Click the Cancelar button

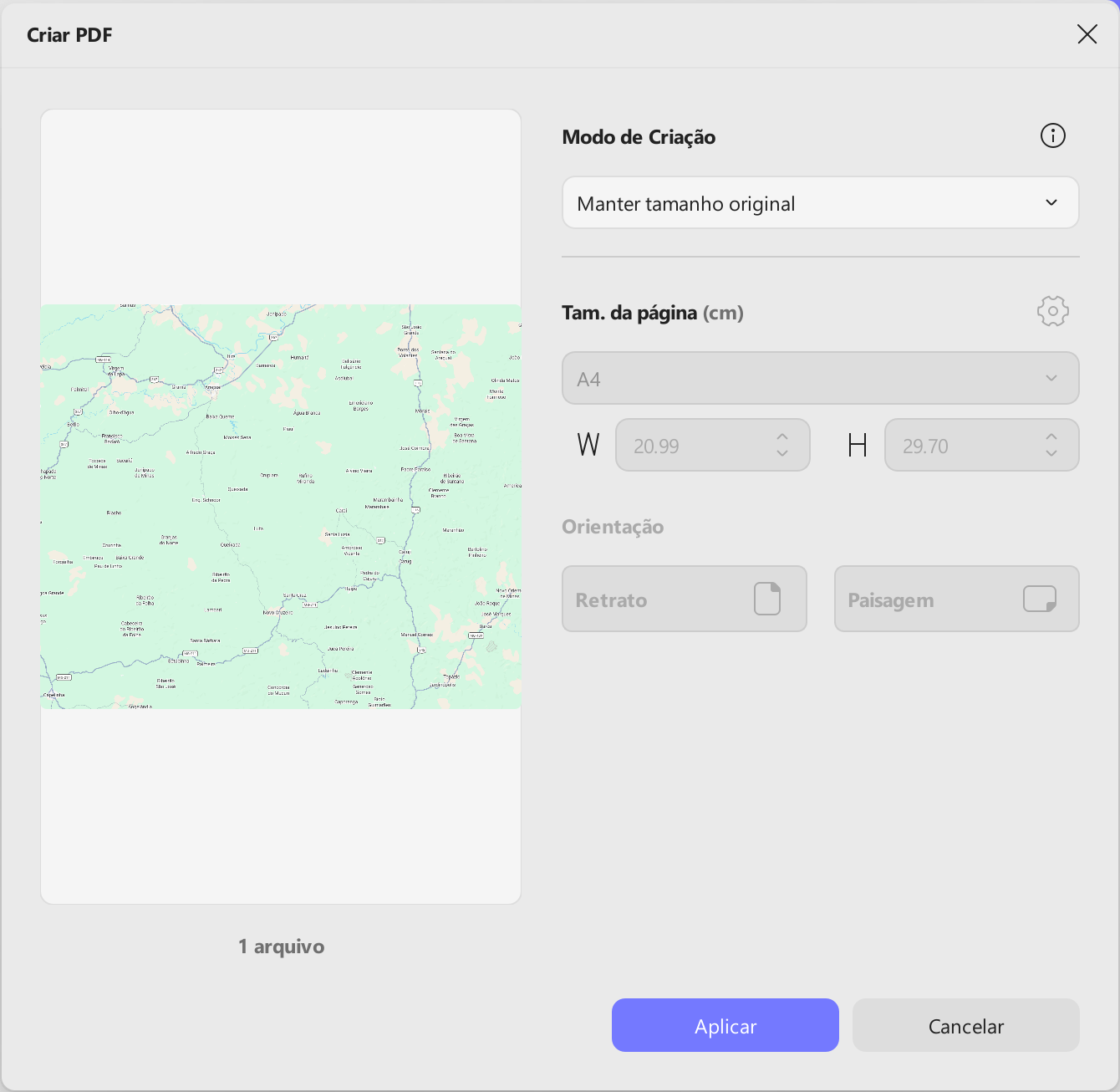tap(965, 1025)
